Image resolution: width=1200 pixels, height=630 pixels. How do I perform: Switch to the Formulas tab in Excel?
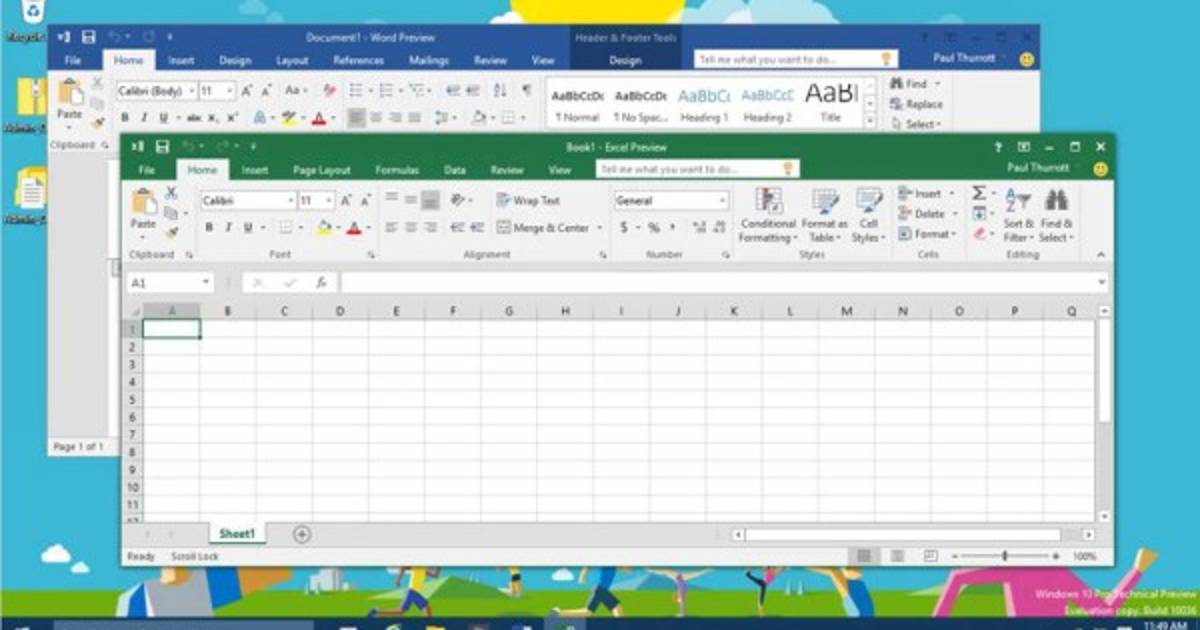coord(397,170)
